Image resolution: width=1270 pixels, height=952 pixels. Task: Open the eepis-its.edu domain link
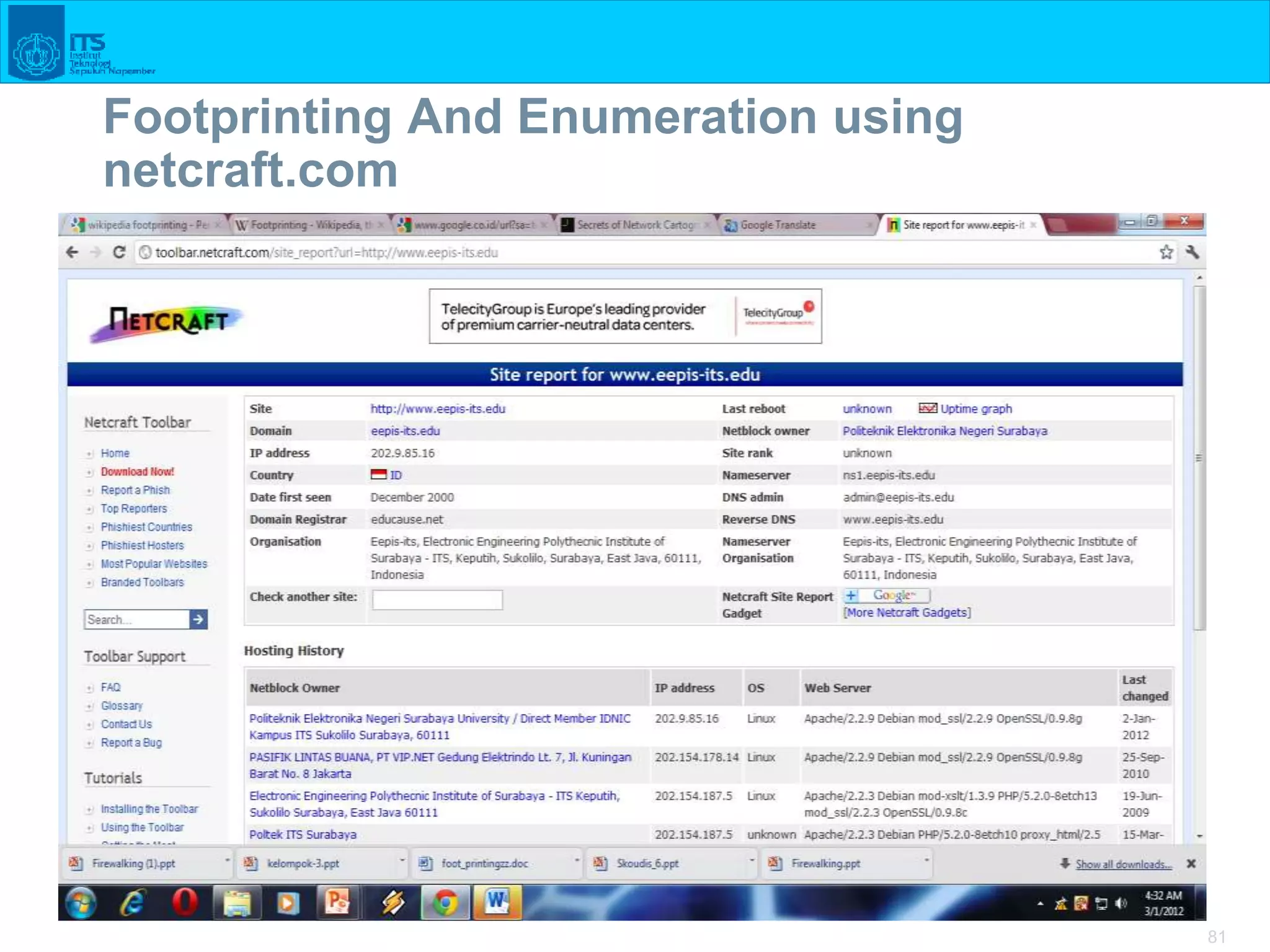405,431
